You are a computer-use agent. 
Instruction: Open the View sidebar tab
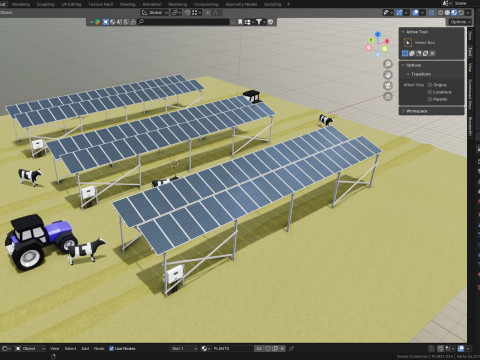(470, 67)
